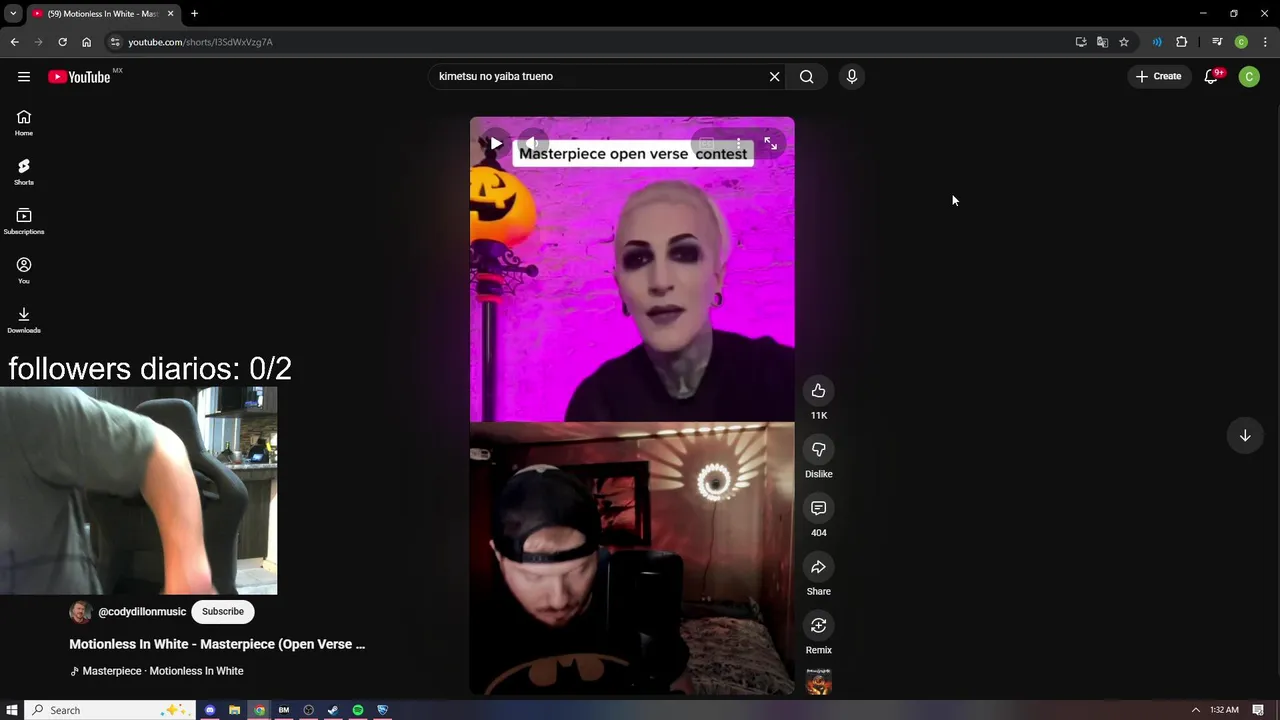The height and width of the screenshot is (720, 1280).
Task: Click the browser Forward arrow
Action: point(38,42)
